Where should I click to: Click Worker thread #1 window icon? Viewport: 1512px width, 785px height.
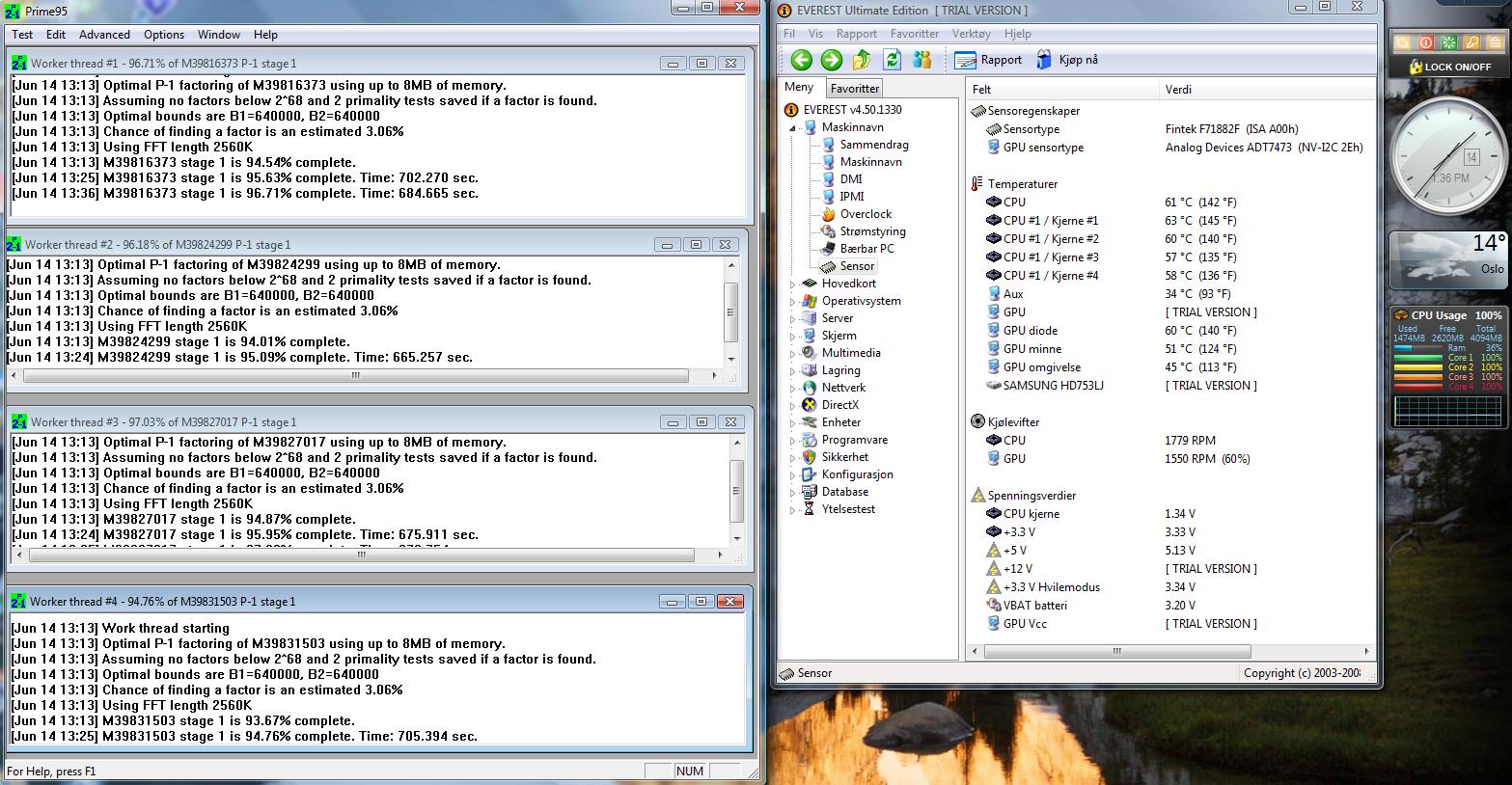[x=19, y=63]
